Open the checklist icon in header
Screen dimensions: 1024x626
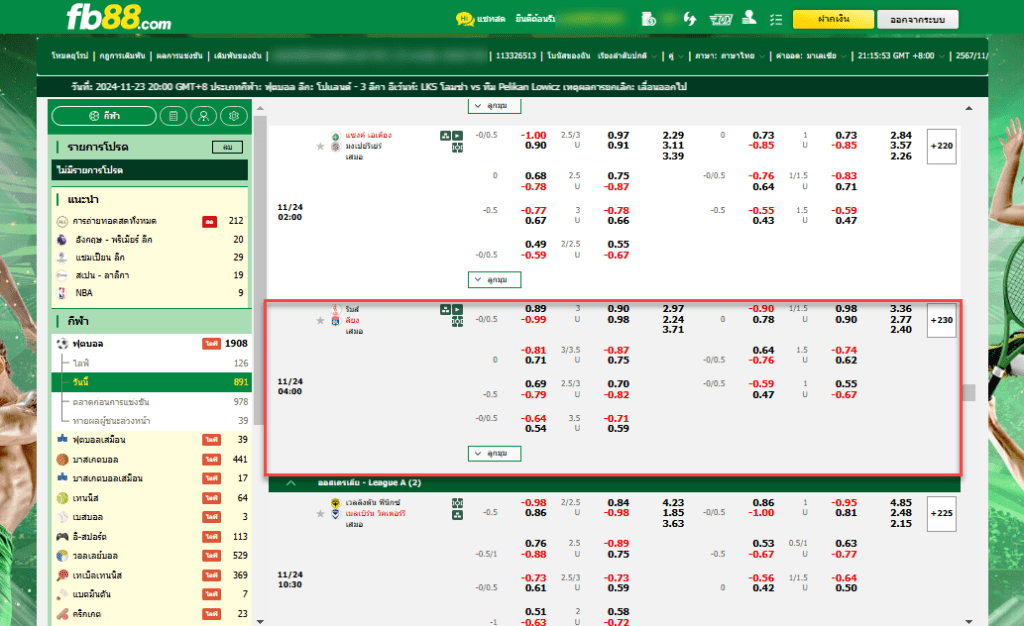[x=776, y=20]
